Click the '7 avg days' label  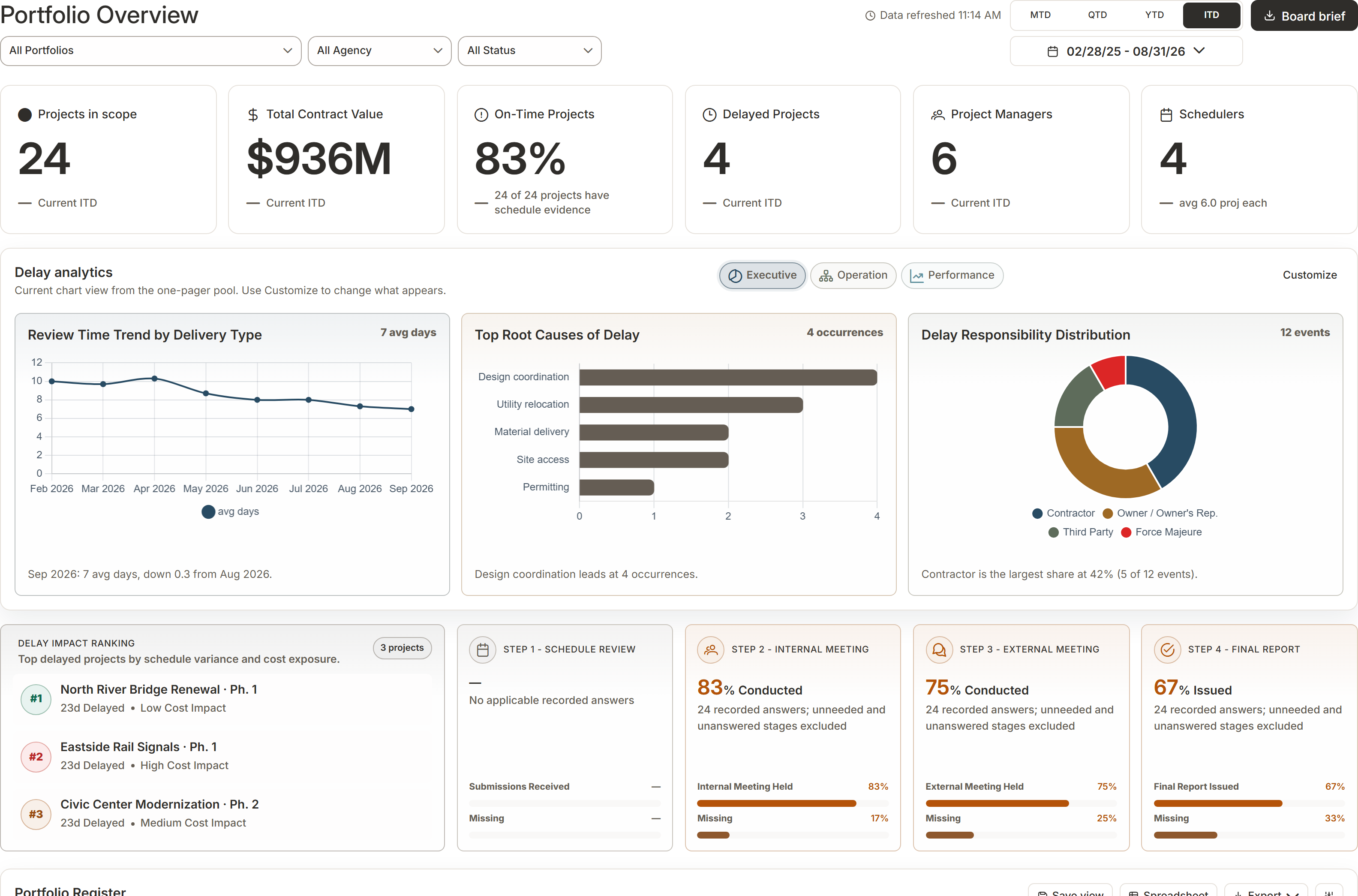tap(409, 333)
